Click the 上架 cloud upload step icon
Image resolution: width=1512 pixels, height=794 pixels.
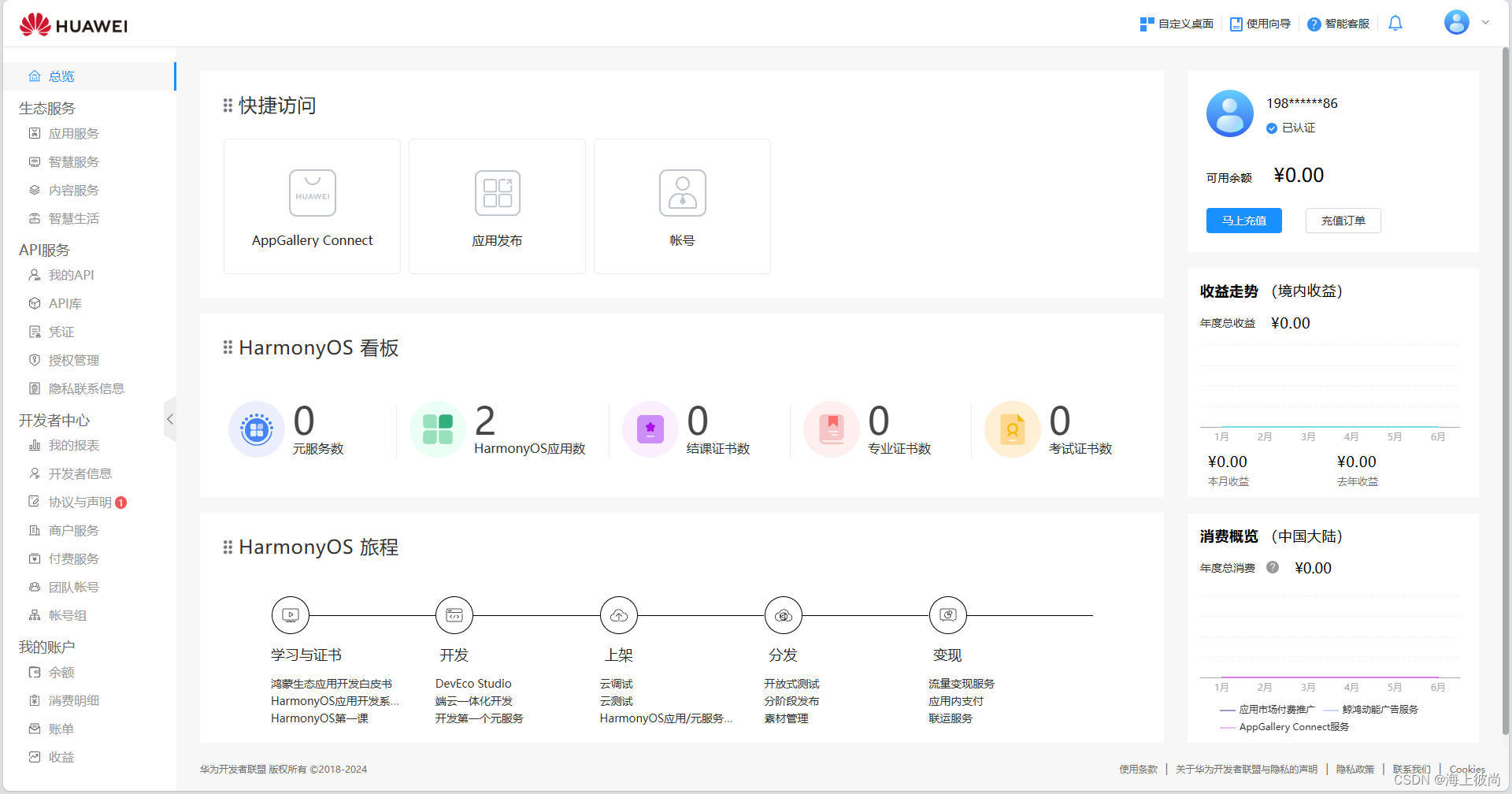click(619, 615)
